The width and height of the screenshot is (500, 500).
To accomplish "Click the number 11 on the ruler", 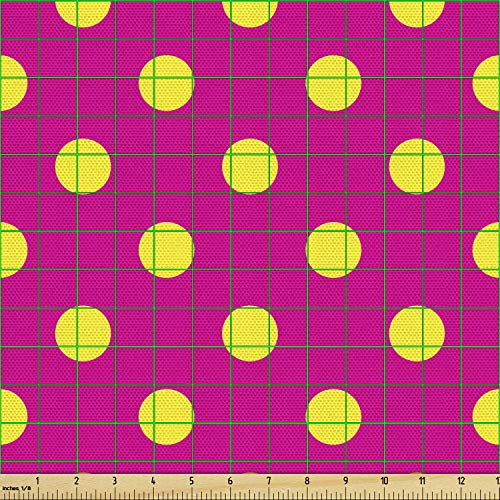I will 422,481.
